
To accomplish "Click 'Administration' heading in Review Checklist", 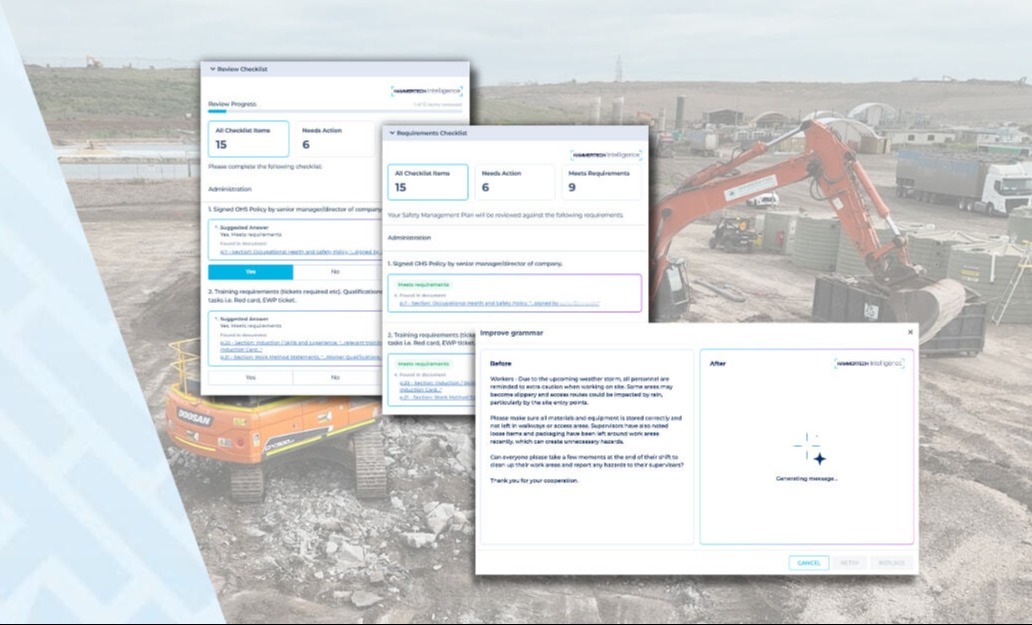I will click(230, 189).
